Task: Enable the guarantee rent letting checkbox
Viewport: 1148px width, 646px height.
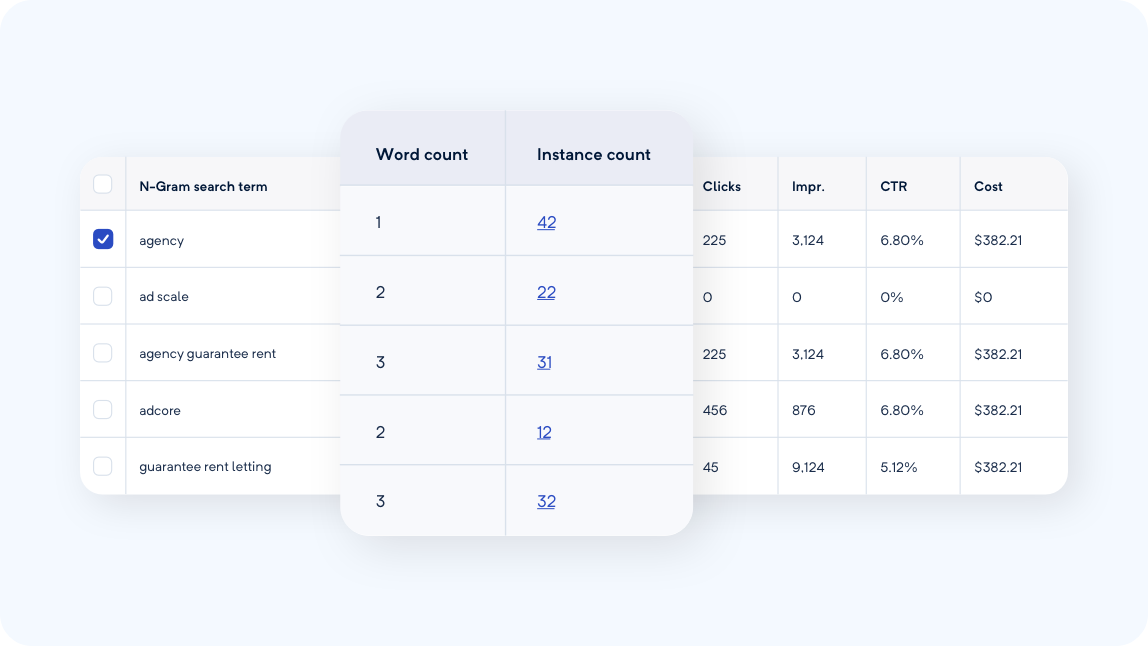Action: [x=103, y=466]
